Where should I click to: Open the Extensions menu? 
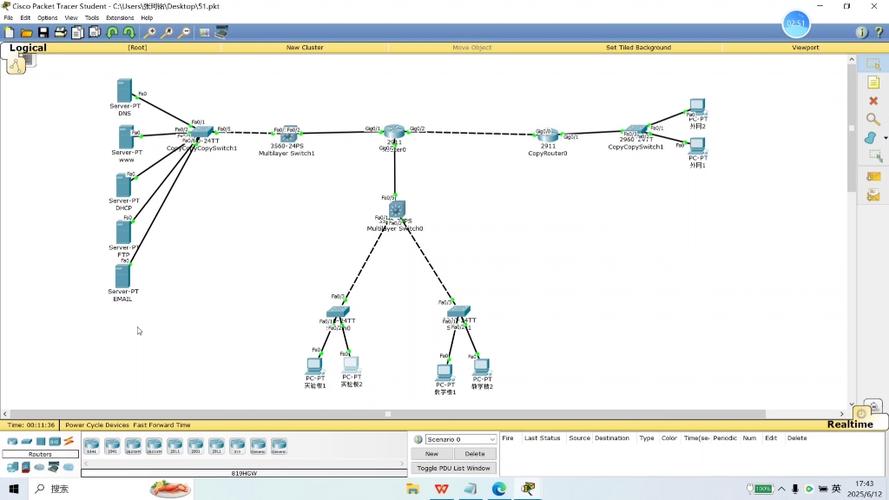tap(120, 18)
